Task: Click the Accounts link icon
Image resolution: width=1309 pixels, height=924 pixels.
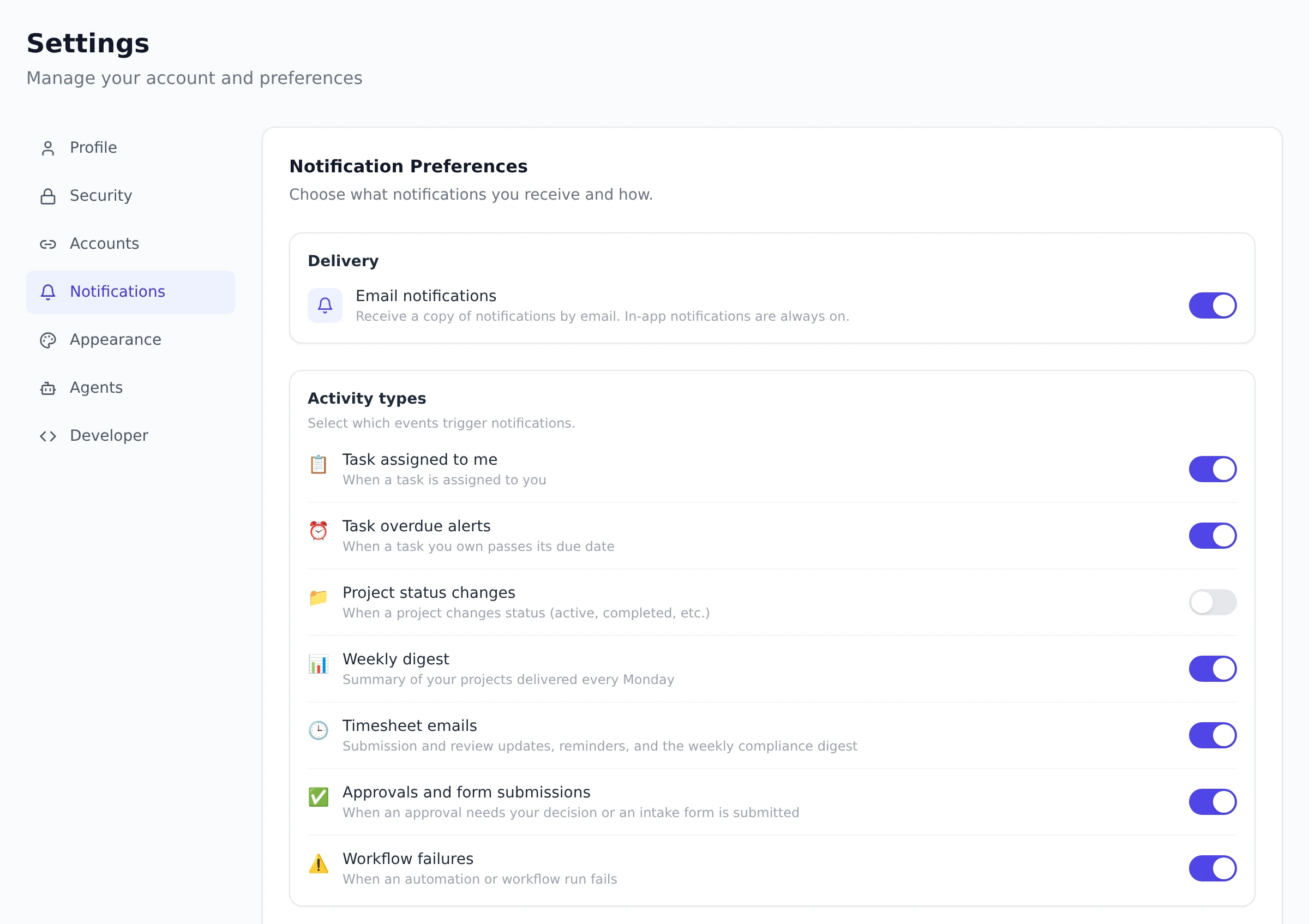Action: coord(48,244)
